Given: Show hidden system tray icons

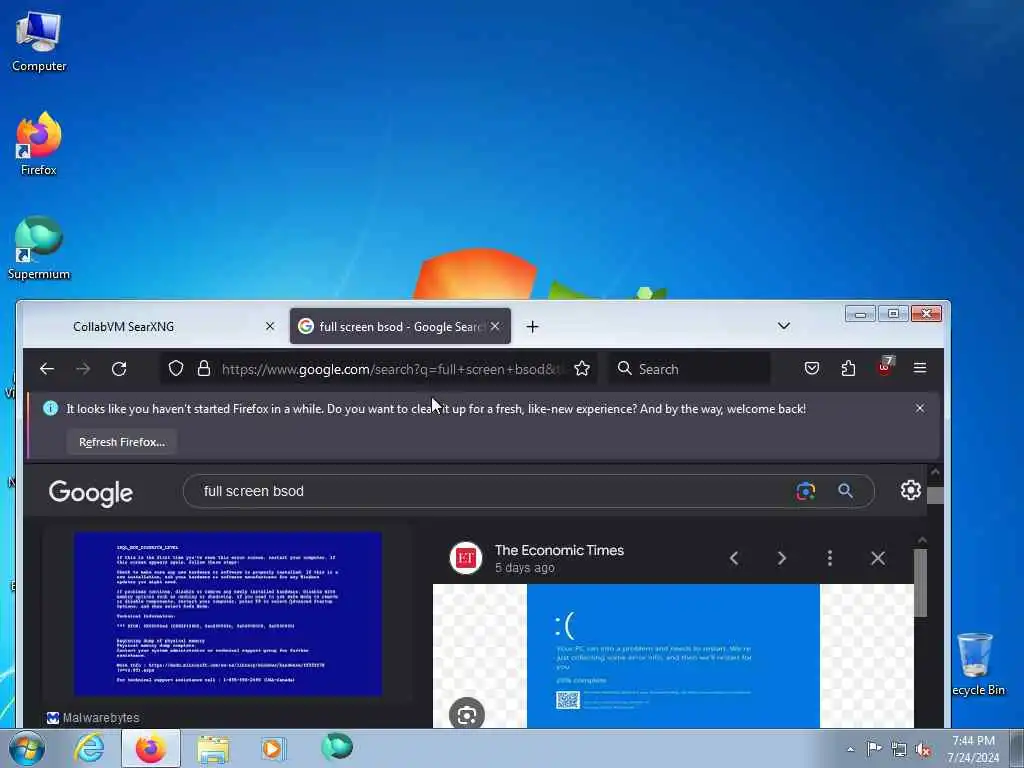Looking at the screenshot, I should click(850, 749).
